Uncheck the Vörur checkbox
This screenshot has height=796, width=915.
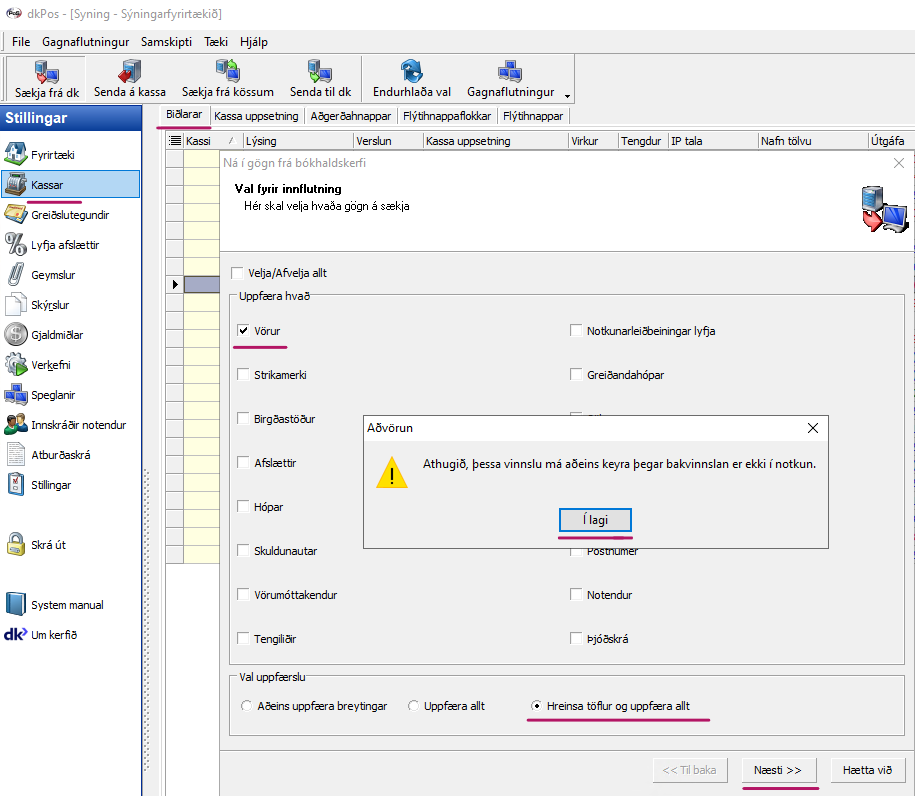(243, 331)
